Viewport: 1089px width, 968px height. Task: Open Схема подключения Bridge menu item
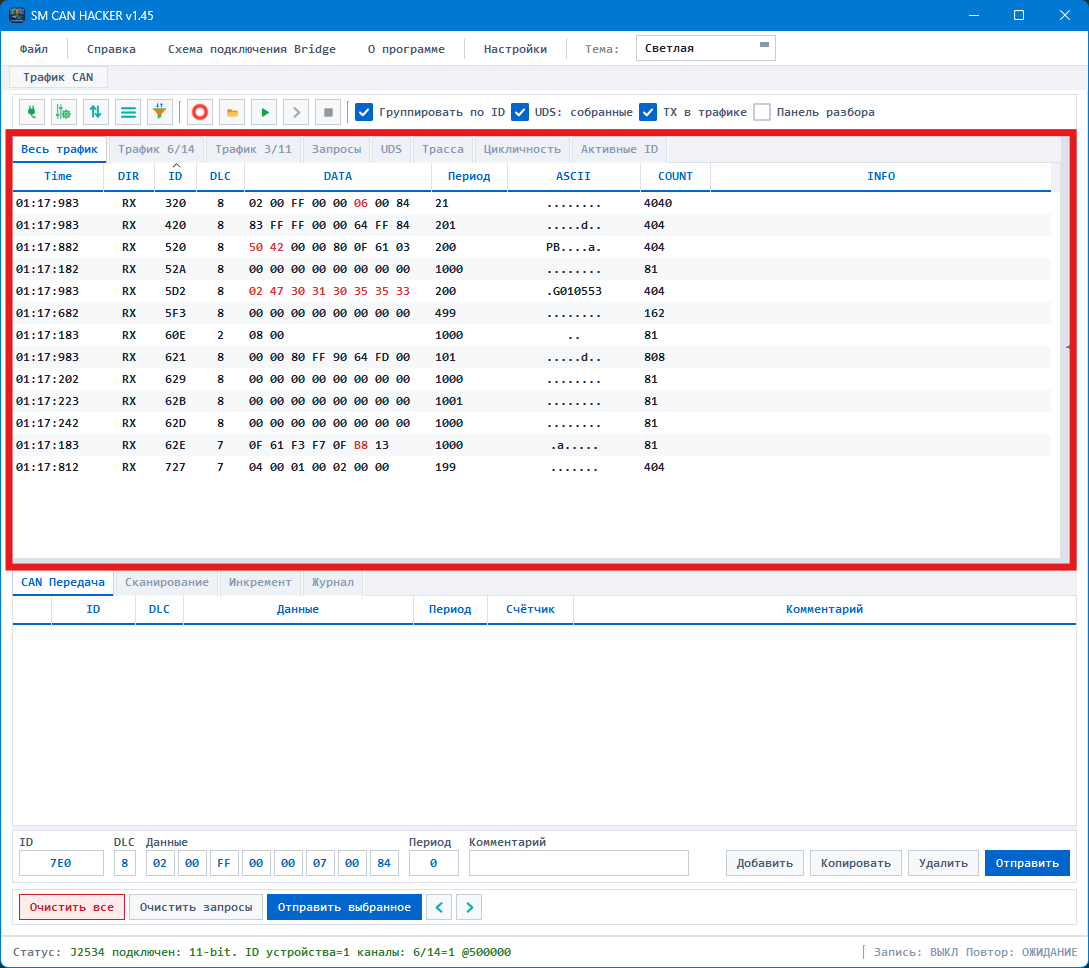[251, 49]
